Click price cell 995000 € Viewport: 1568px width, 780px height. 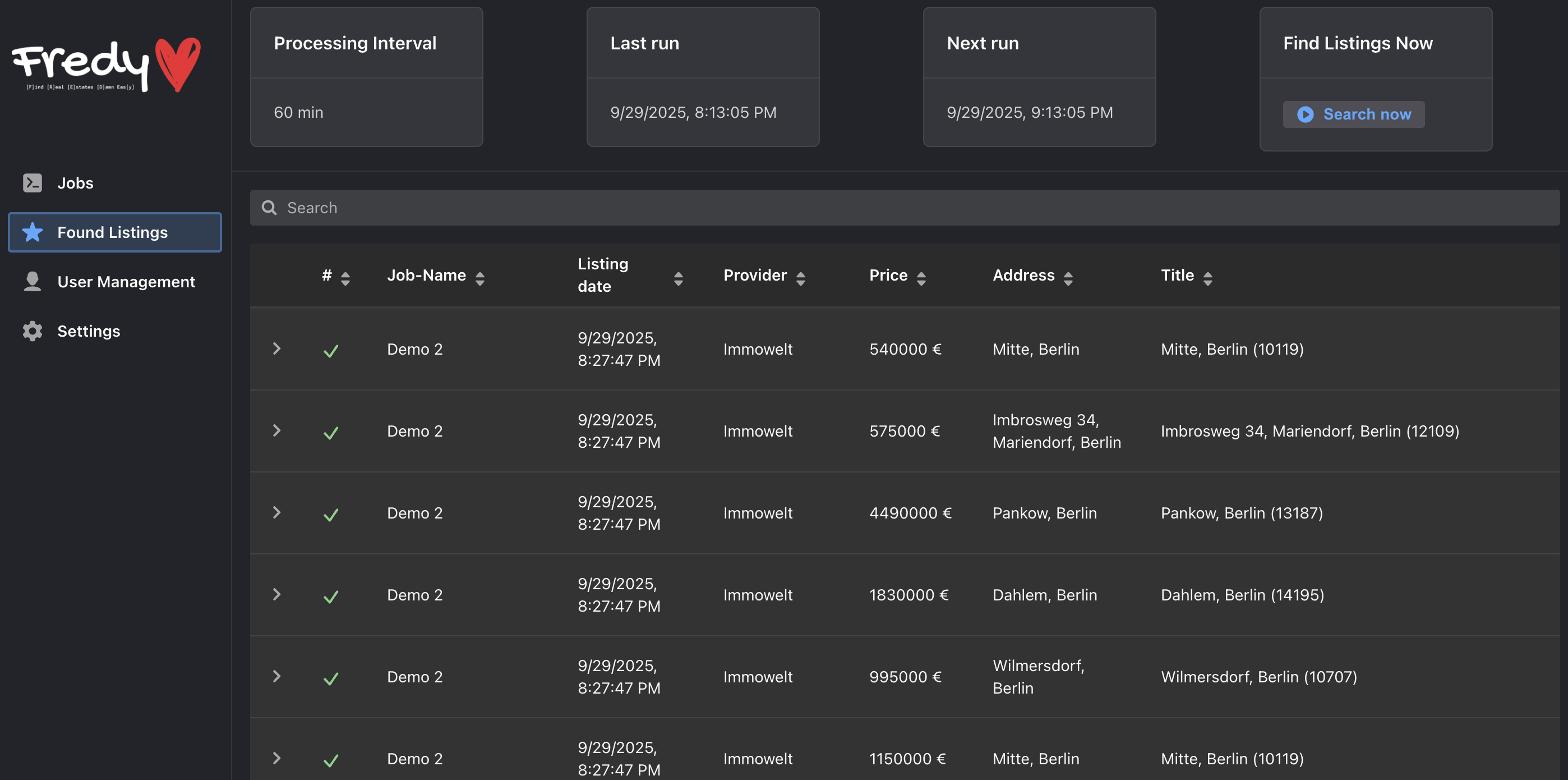coord(905,677)
